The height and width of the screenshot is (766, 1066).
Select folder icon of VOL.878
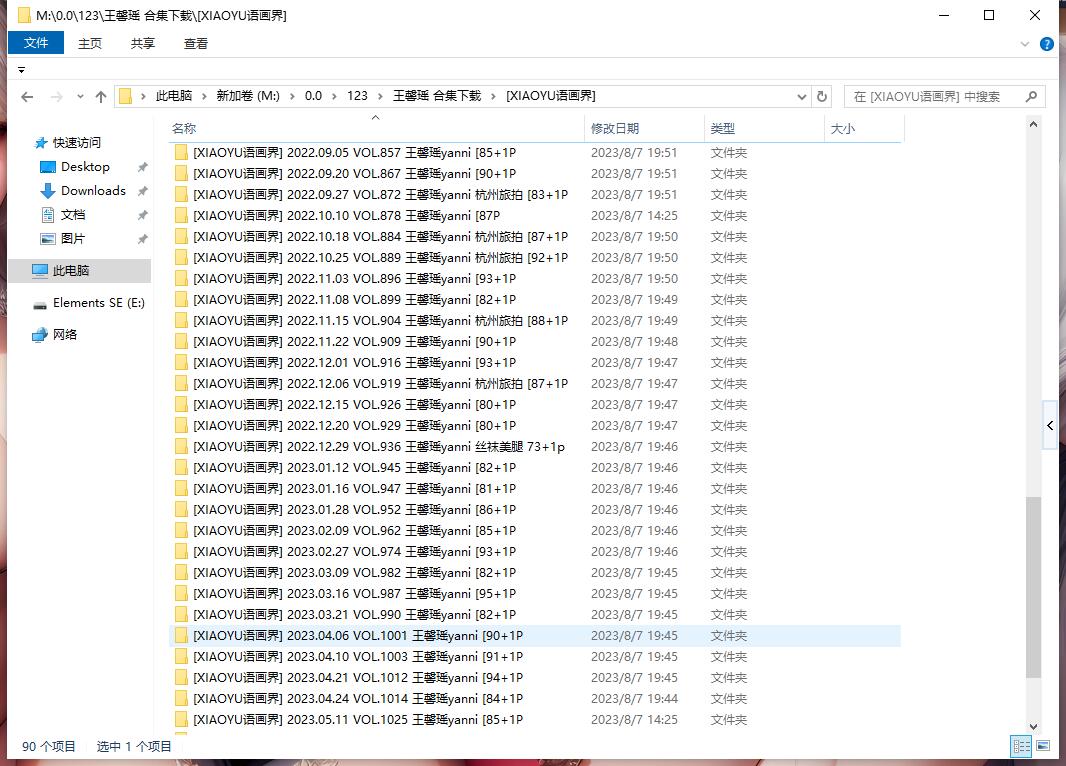[x=181, y=215]
